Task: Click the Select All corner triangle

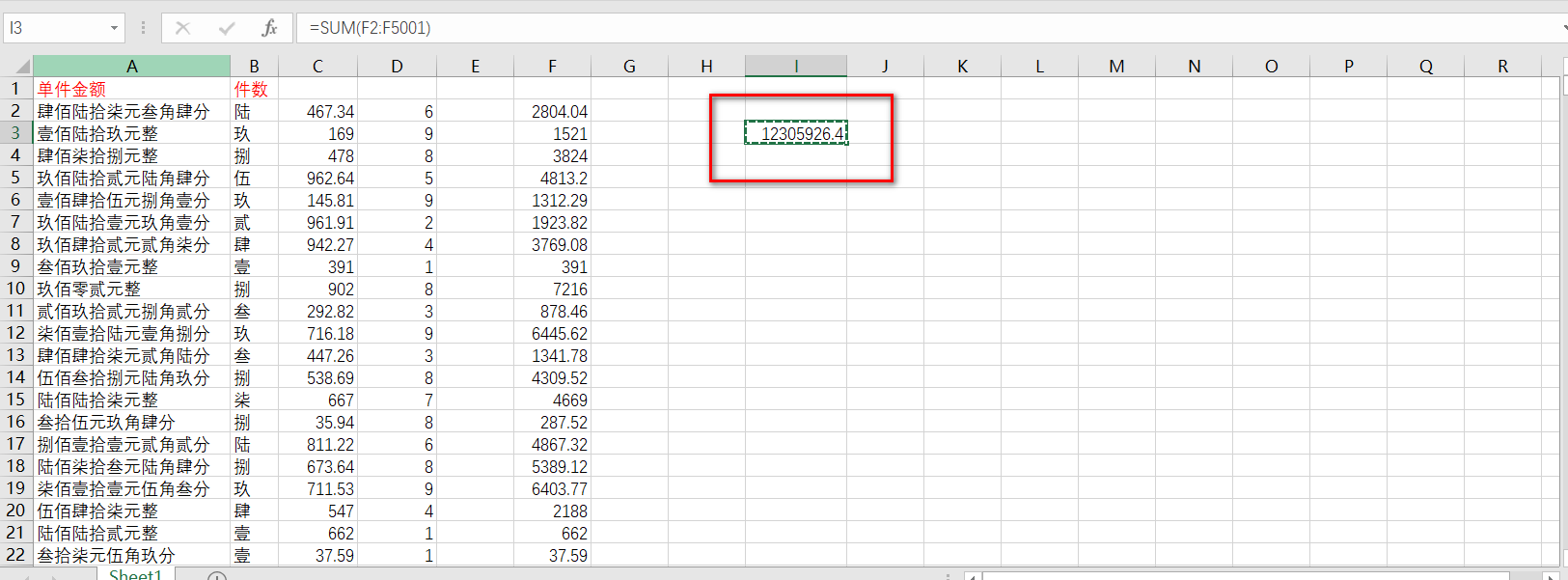Action: click(x=21, y=67)
